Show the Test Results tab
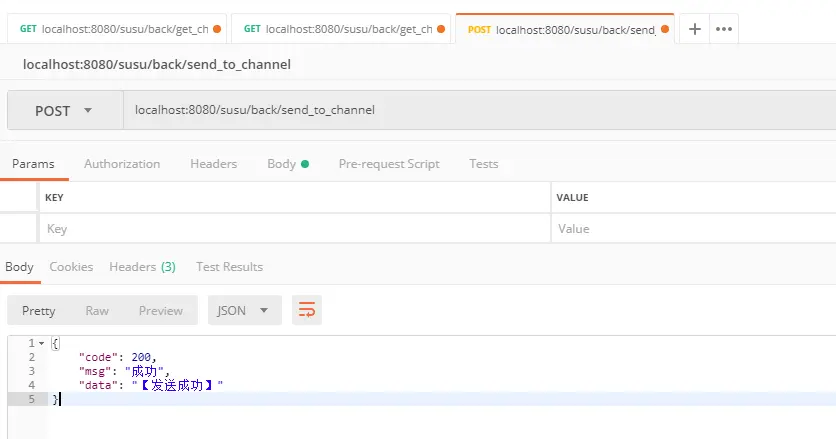This screenshot has width=836, height=439. (x=229, y=267)
